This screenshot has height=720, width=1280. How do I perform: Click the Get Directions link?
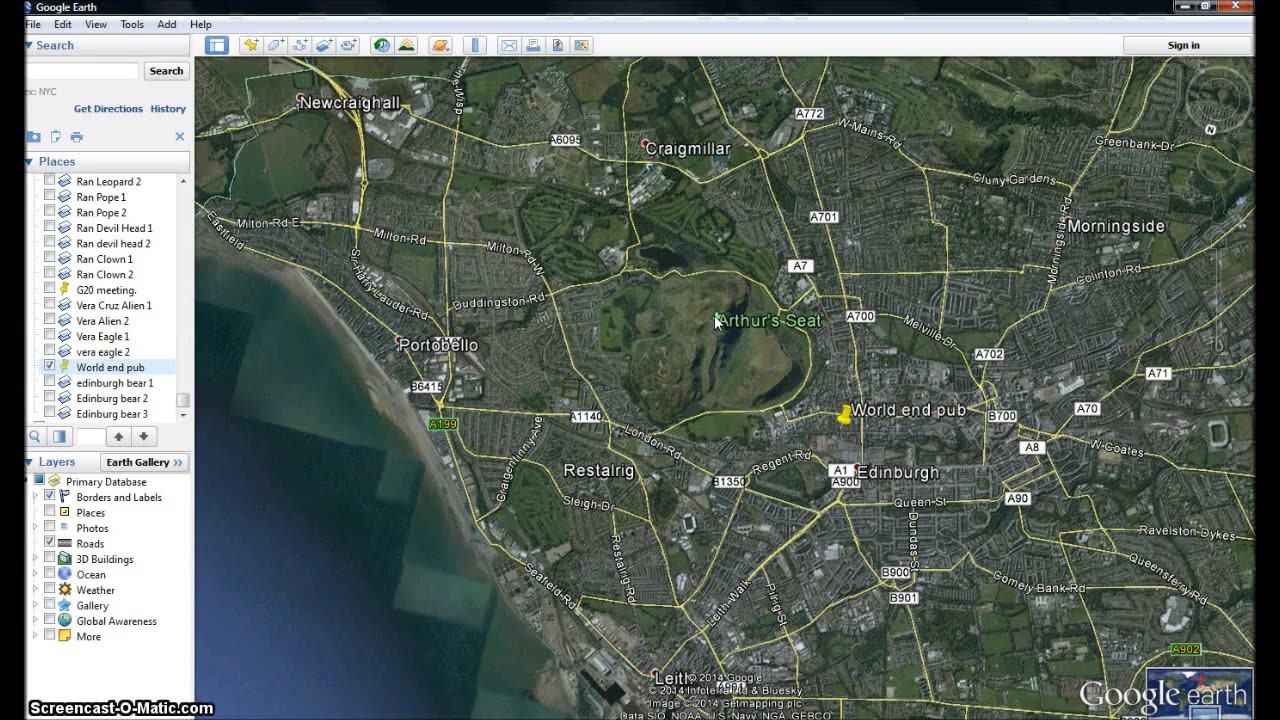click(x=108, y=108)
